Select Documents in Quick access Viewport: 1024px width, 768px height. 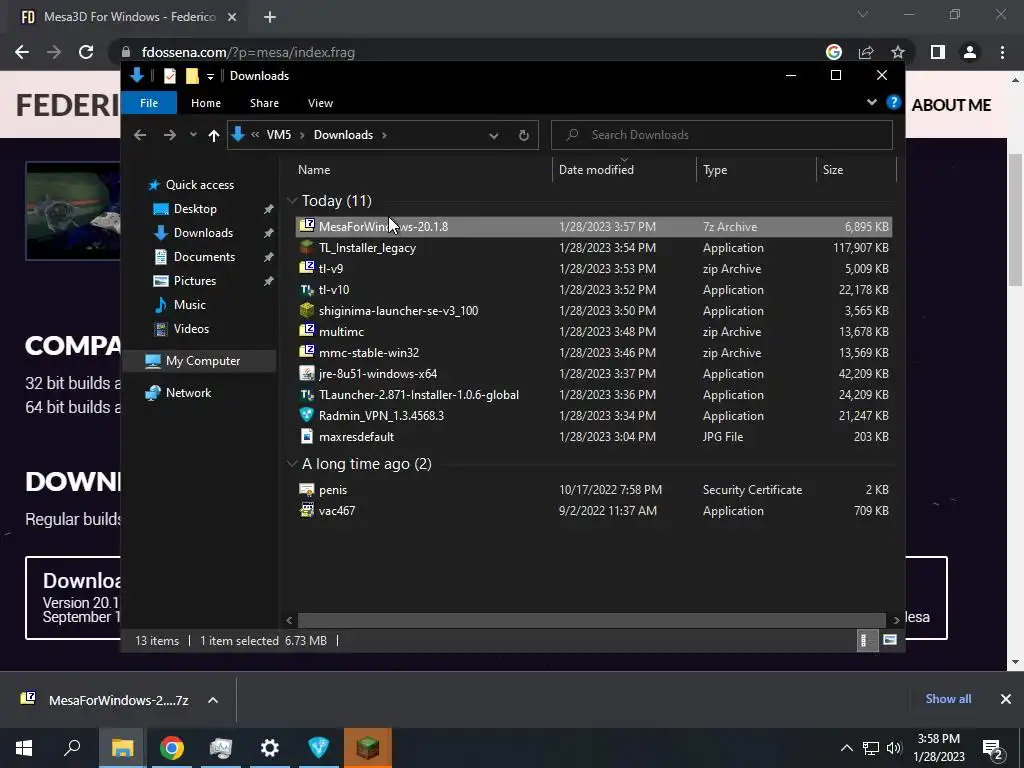[204, 257]
